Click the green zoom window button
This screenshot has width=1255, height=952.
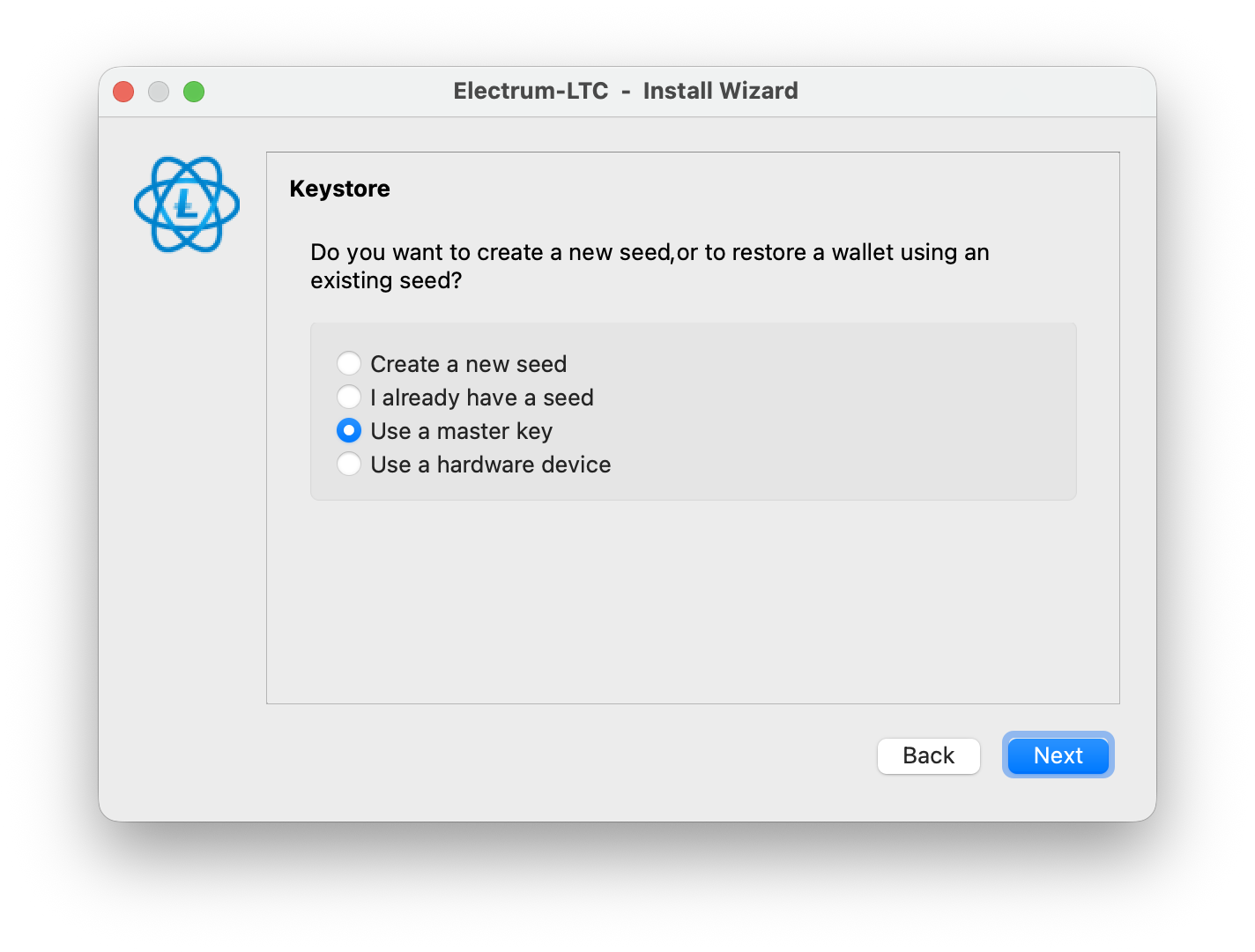[194, 92]
